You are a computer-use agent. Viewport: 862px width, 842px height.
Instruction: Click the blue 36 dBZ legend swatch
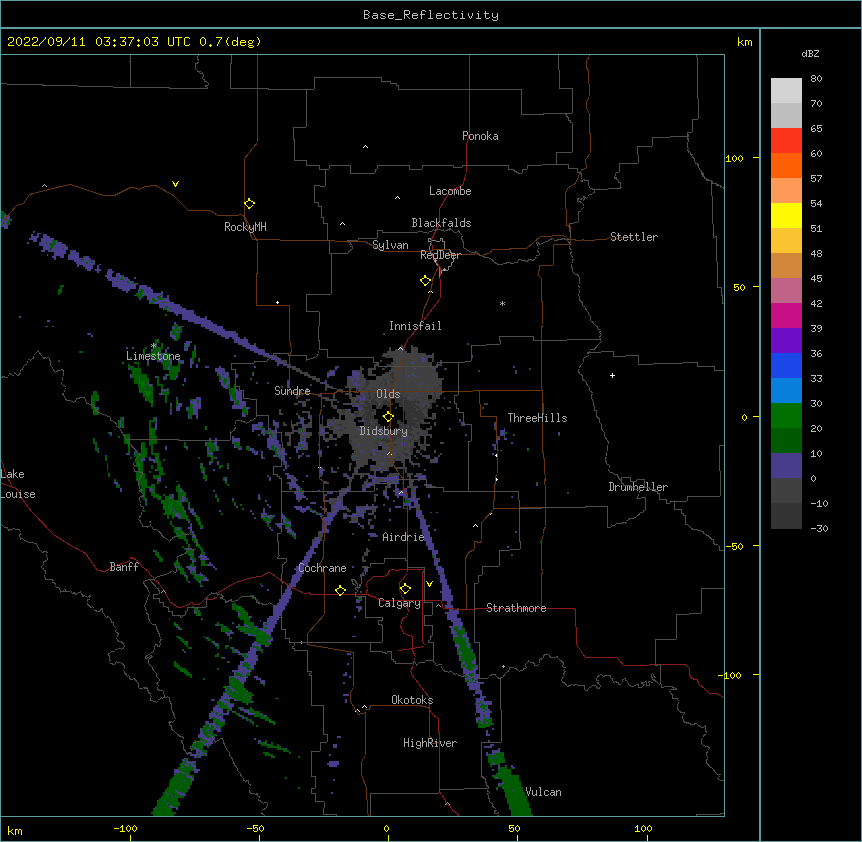[x=786, y=365]
